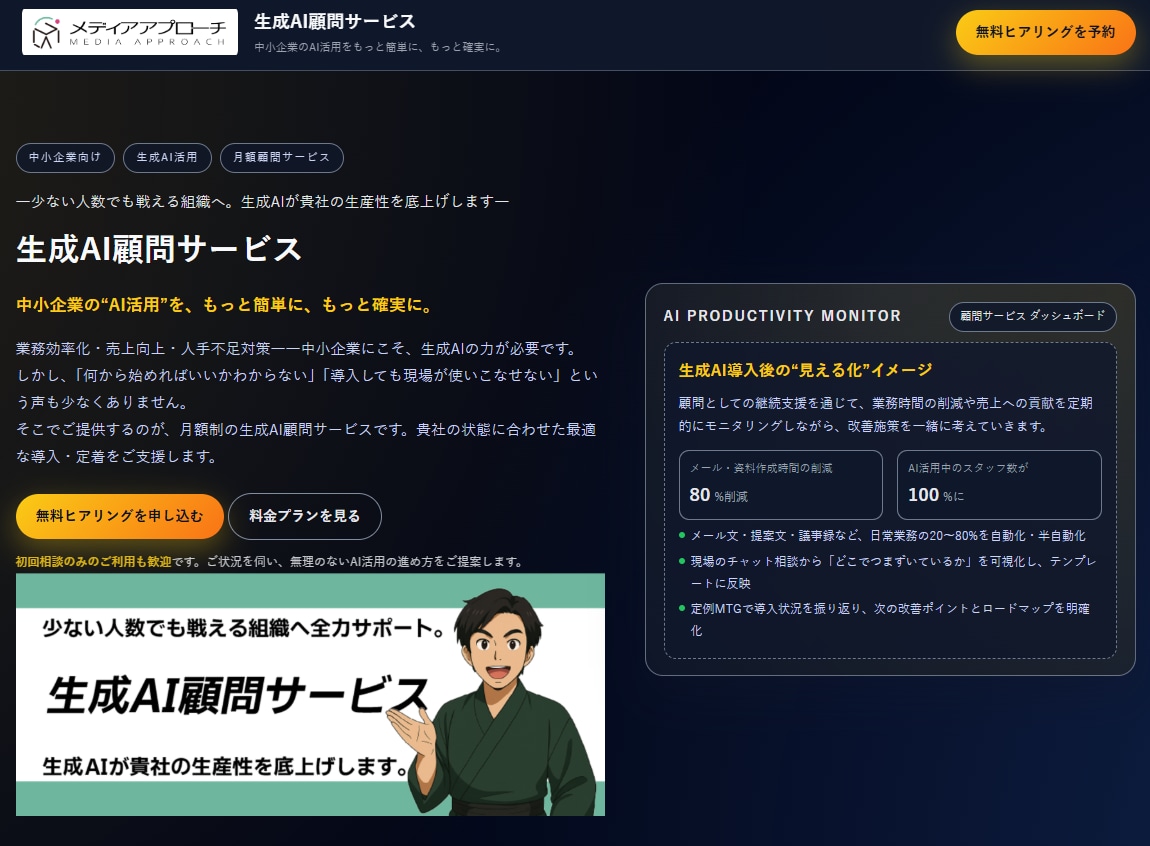Image resolution: width=1150 pixels, height=846 pixels.
Task: Click the 無料ヒアリングを予約 header button
Action: point(1045,32)
